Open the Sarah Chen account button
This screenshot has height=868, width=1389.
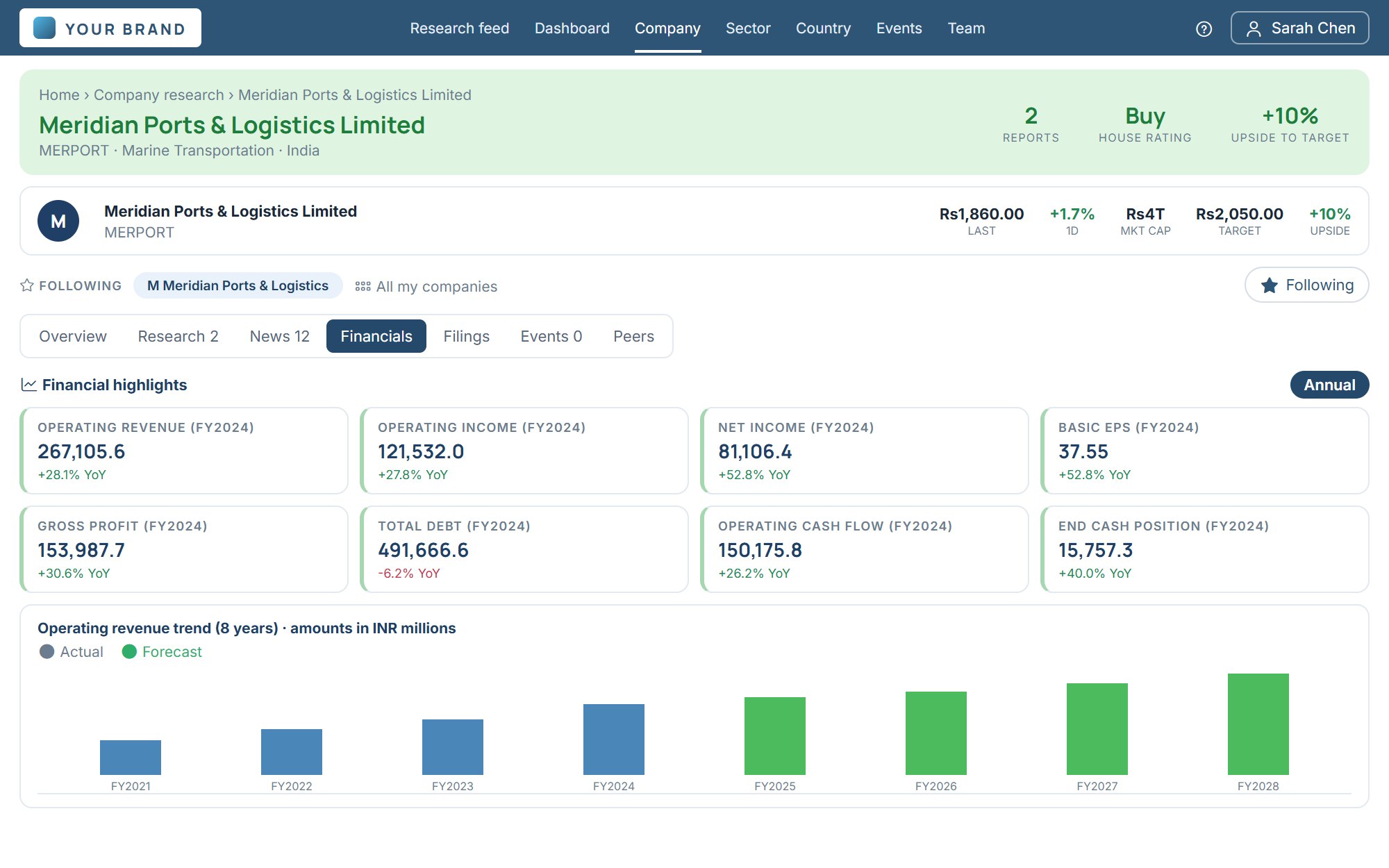[x=1299, y=28]
